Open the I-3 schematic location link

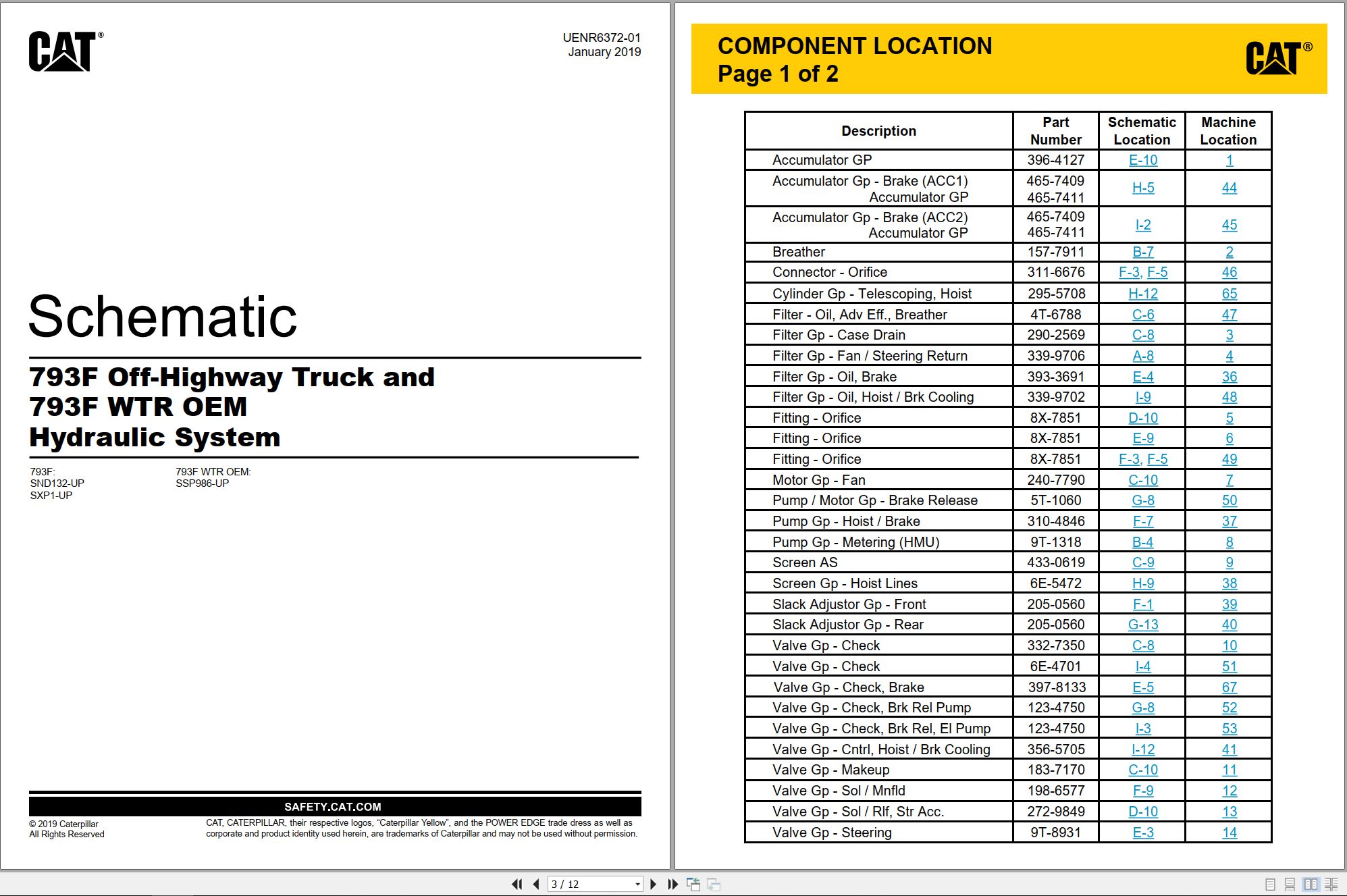click(x=1143, y=729)
